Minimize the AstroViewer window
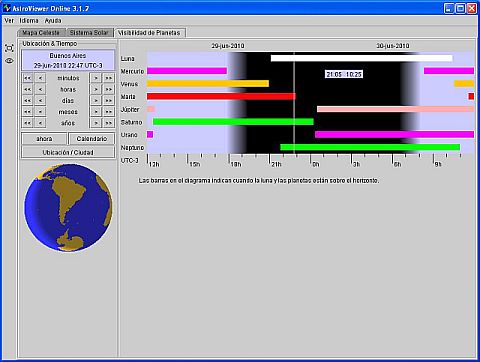The width and height of the screenshot is (480, 362). coord(449,8)
